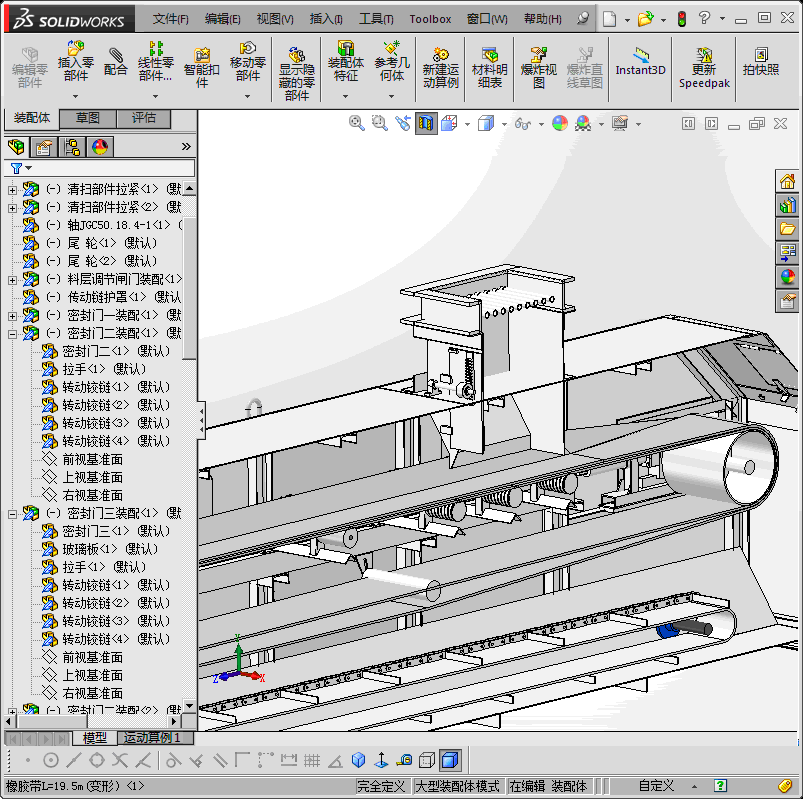The width and height of the screenshot is (803, 799).
Task: Expand the 清扫部件拉紧<1> tree node
Action: (x=13, y=189)
